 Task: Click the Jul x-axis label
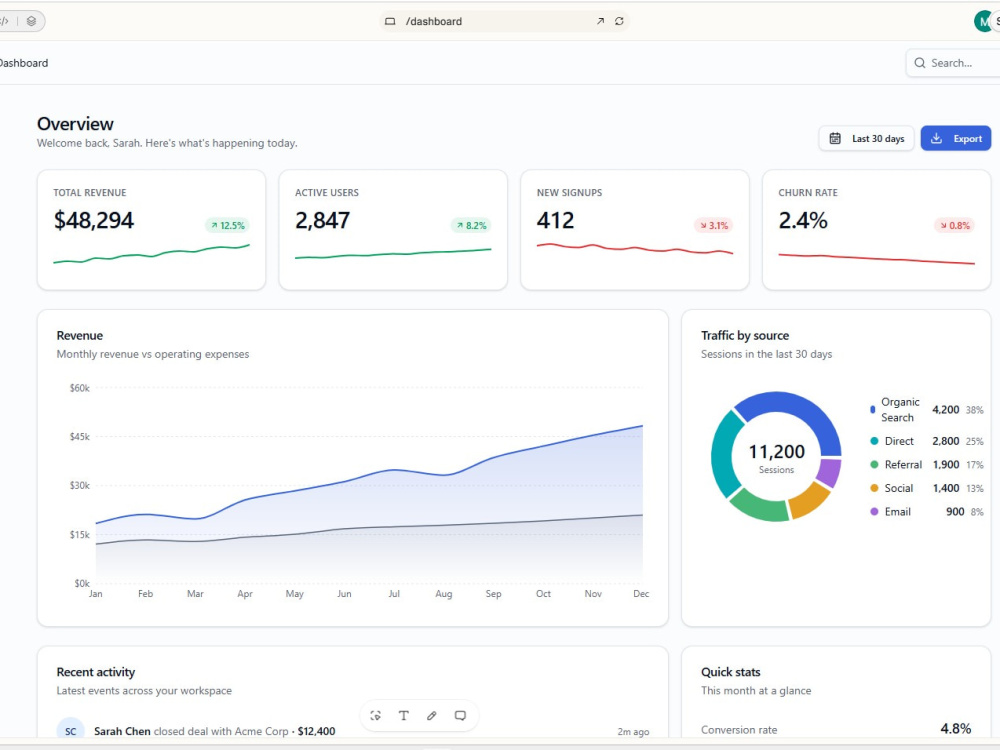pyautogui.click(x=394, y=594)
